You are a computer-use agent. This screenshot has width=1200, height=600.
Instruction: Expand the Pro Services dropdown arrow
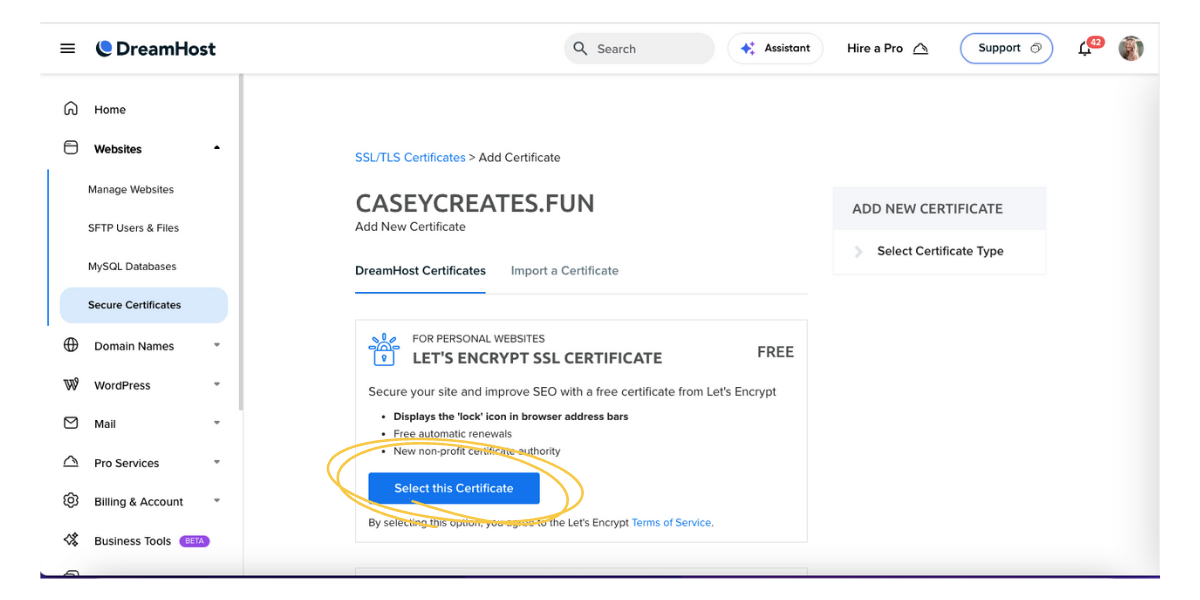point(217,462)
